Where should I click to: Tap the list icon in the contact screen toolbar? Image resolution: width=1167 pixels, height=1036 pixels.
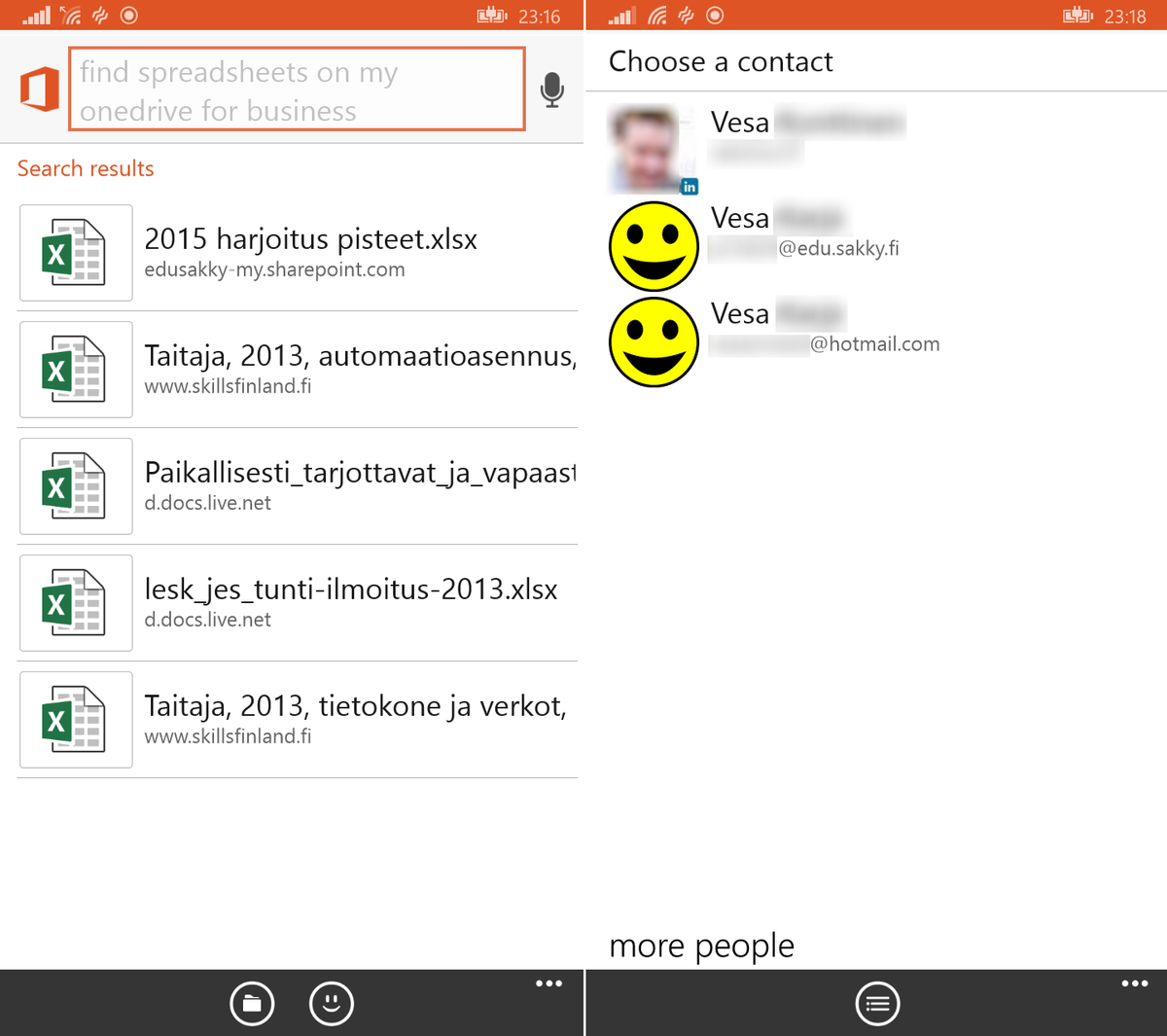pyautogui.click(x=877, y=1003)
